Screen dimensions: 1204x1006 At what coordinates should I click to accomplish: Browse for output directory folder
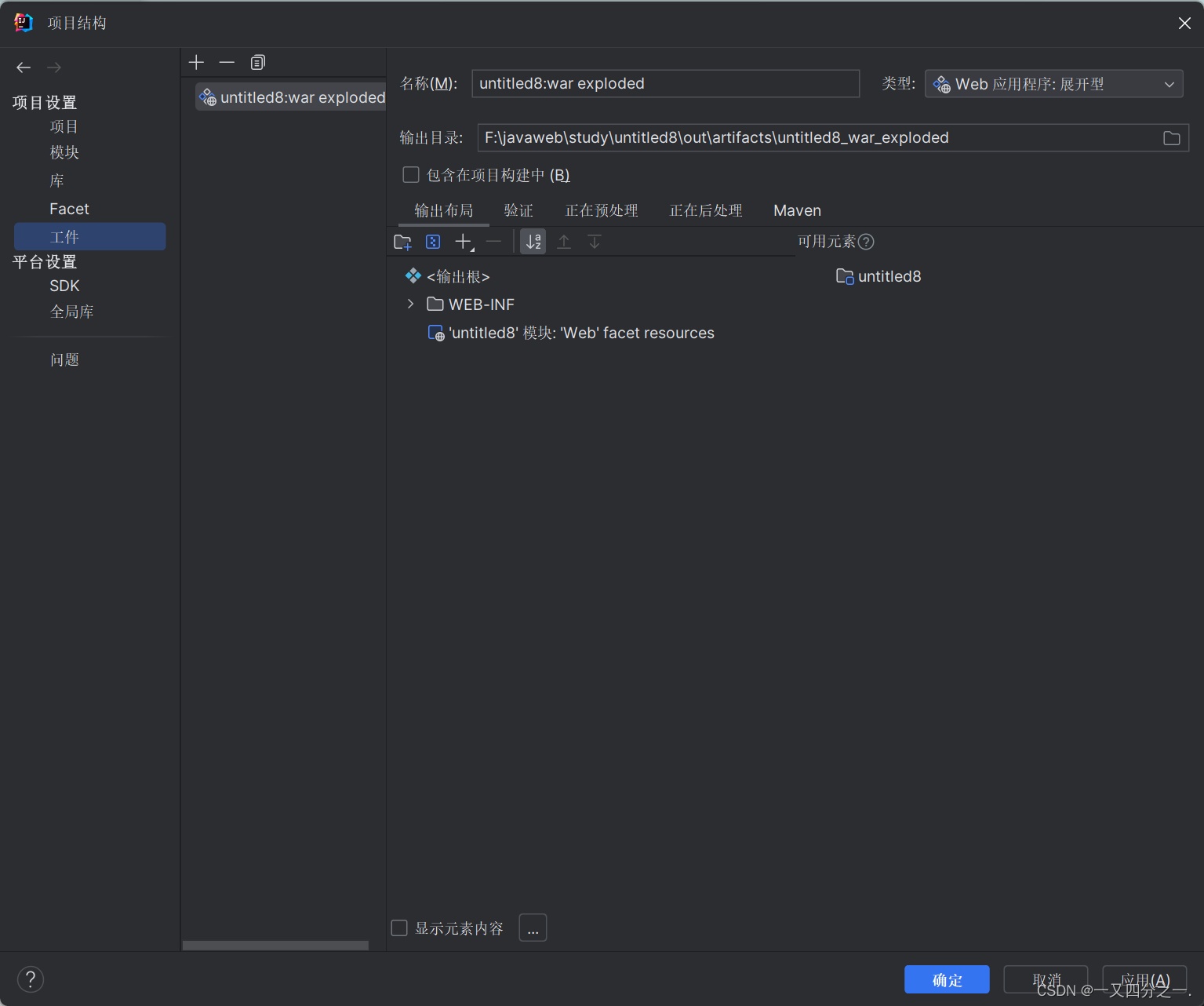coord(1172,138)
